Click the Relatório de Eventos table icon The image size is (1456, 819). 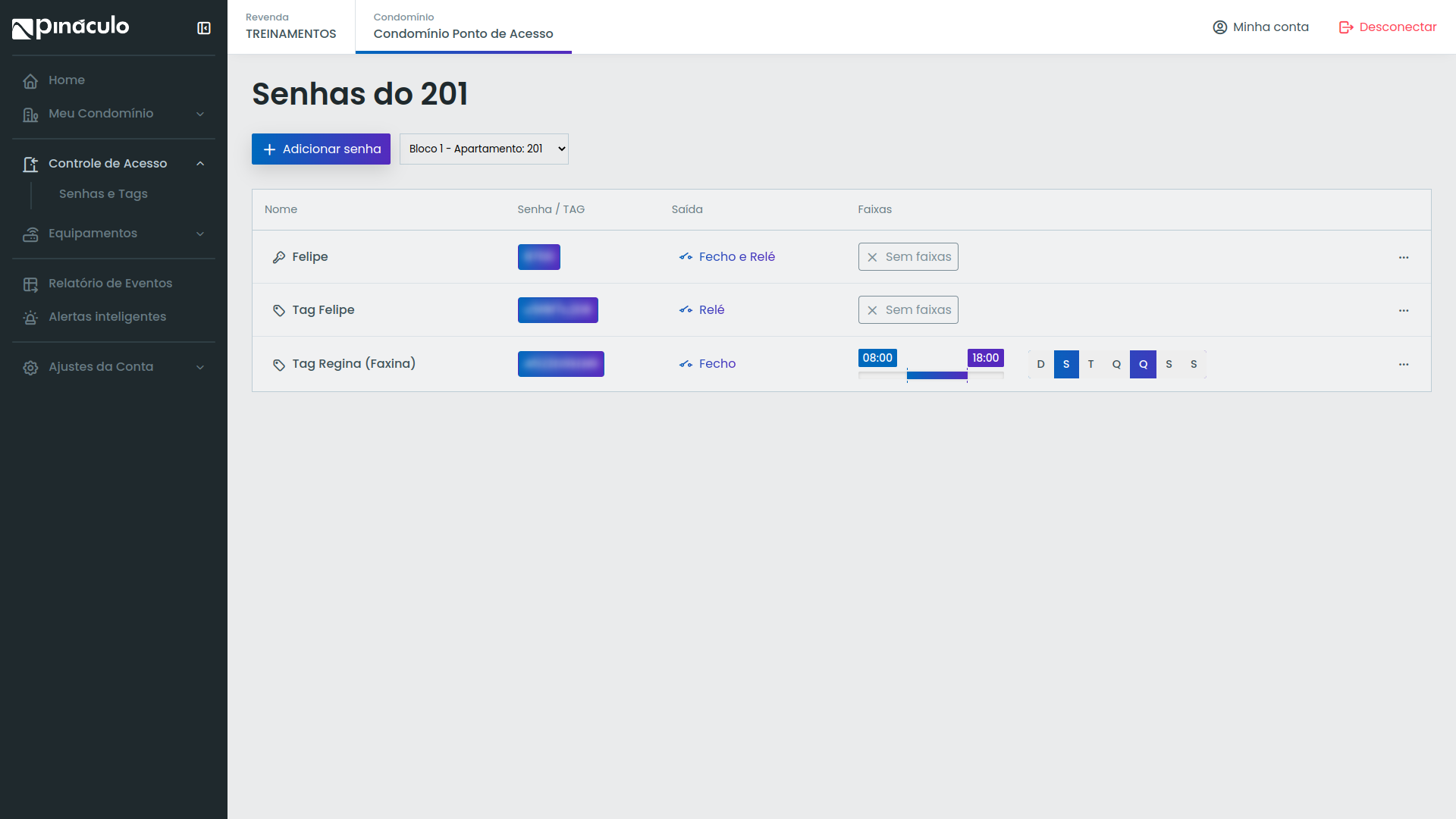[30, 284]
